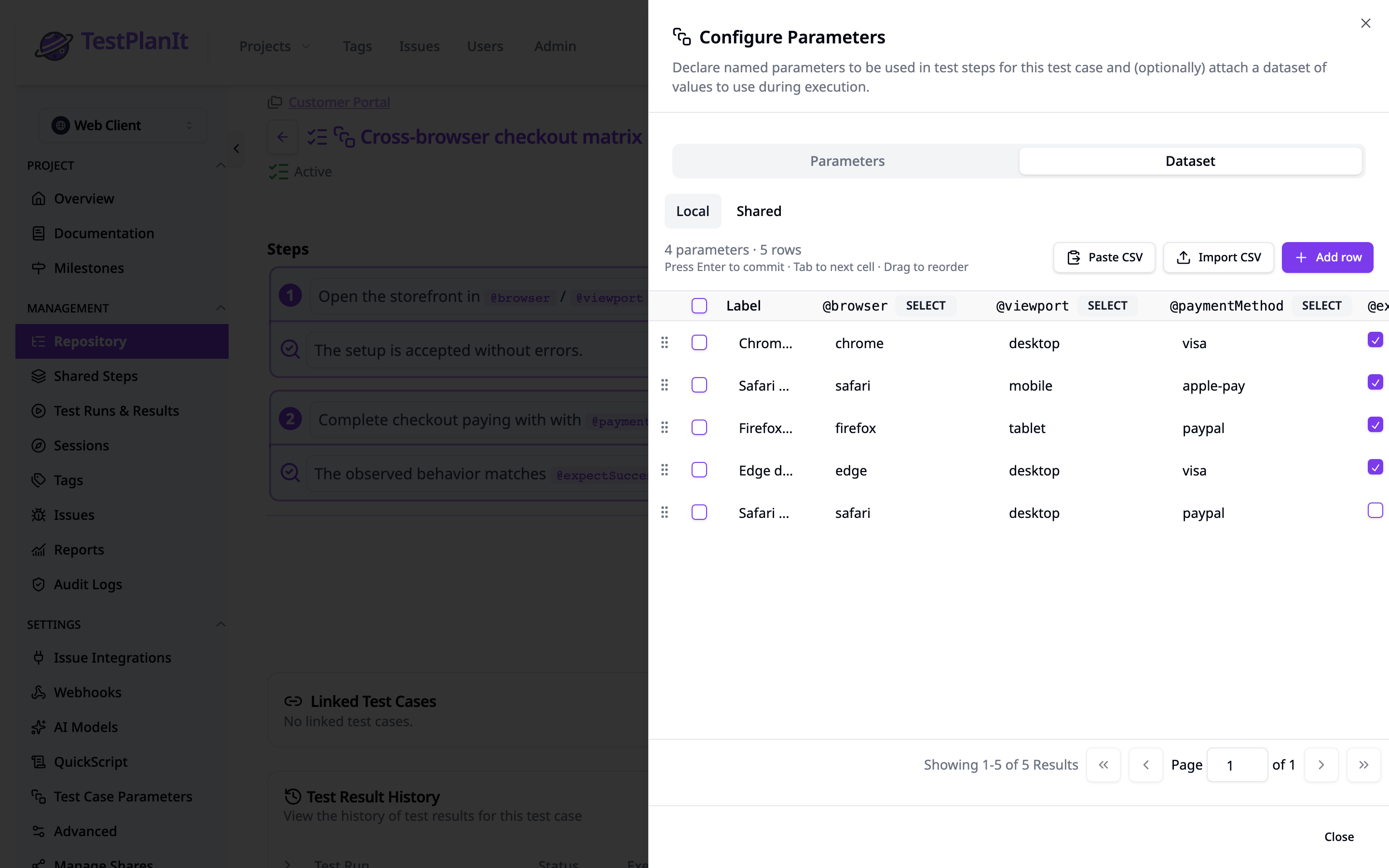Collapse the PROJECT sidebar section
Image resolution: width=1389 pixels, height=868 pixels.
pyautogui.click(x=220, y=165)
